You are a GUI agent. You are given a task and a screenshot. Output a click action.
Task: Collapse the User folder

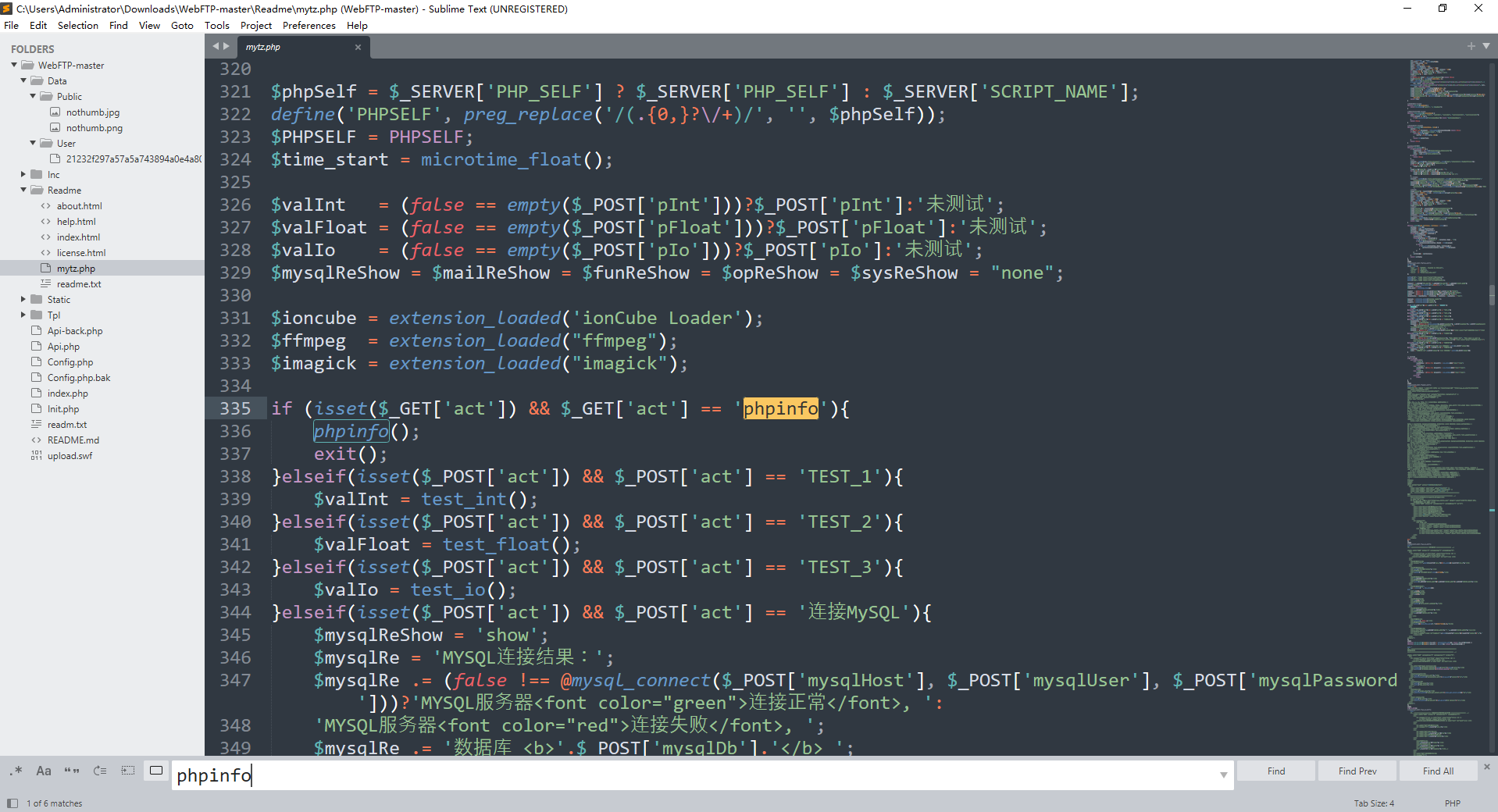tap(33, 143)
